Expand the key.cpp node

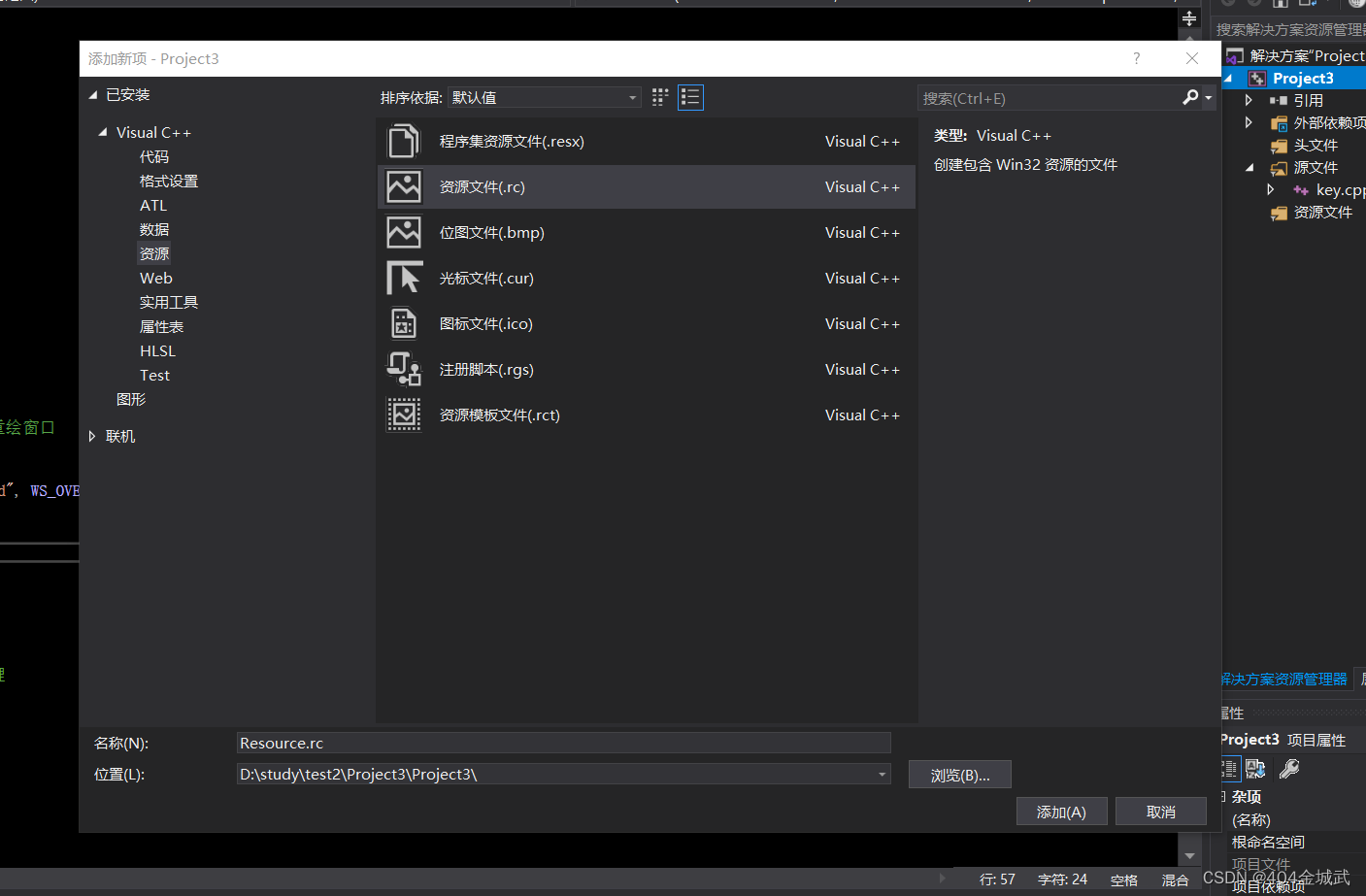click(x=1270, y=189)
